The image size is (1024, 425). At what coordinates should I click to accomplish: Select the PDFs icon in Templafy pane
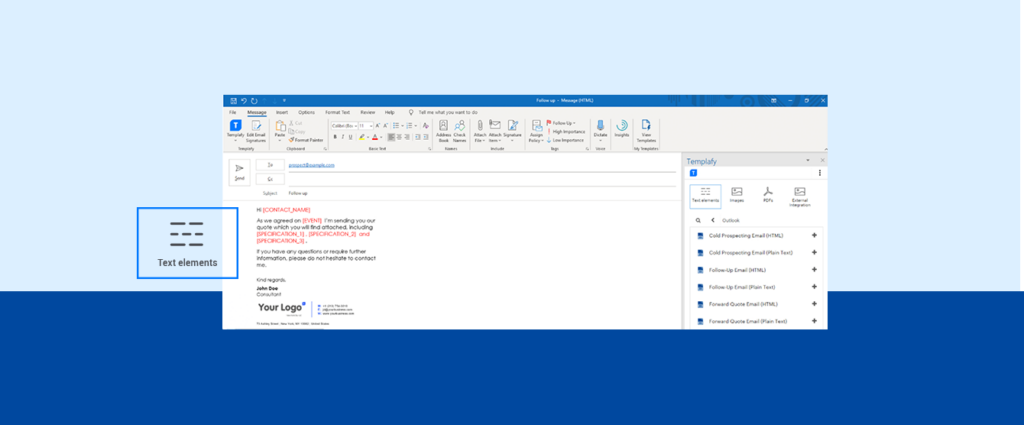(x=768, y=194)
